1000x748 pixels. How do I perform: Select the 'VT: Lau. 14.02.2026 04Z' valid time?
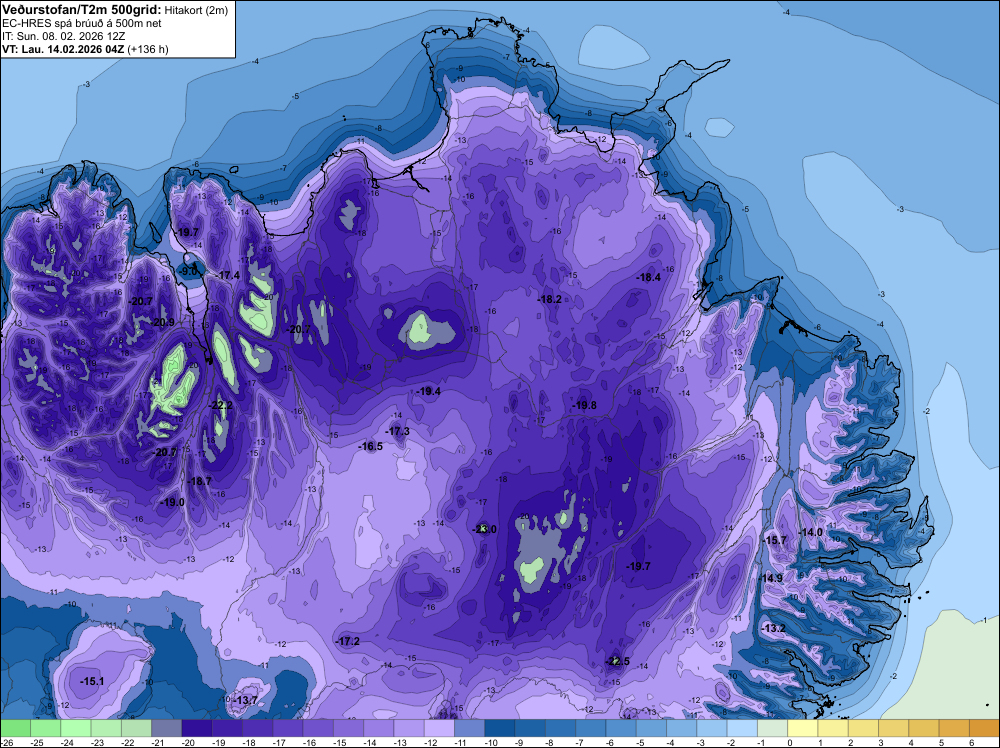coord(63,49)
